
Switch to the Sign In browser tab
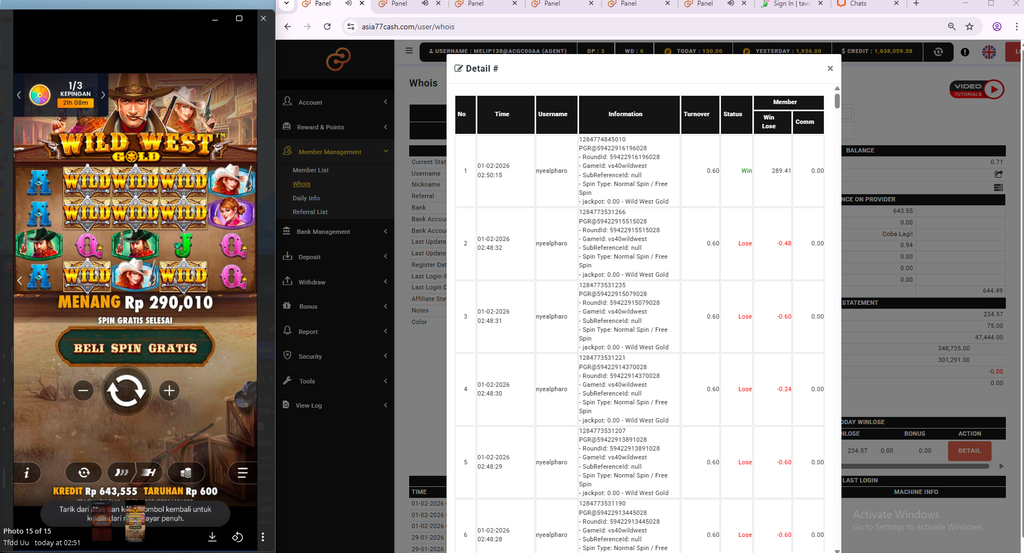tap(792, 4)
